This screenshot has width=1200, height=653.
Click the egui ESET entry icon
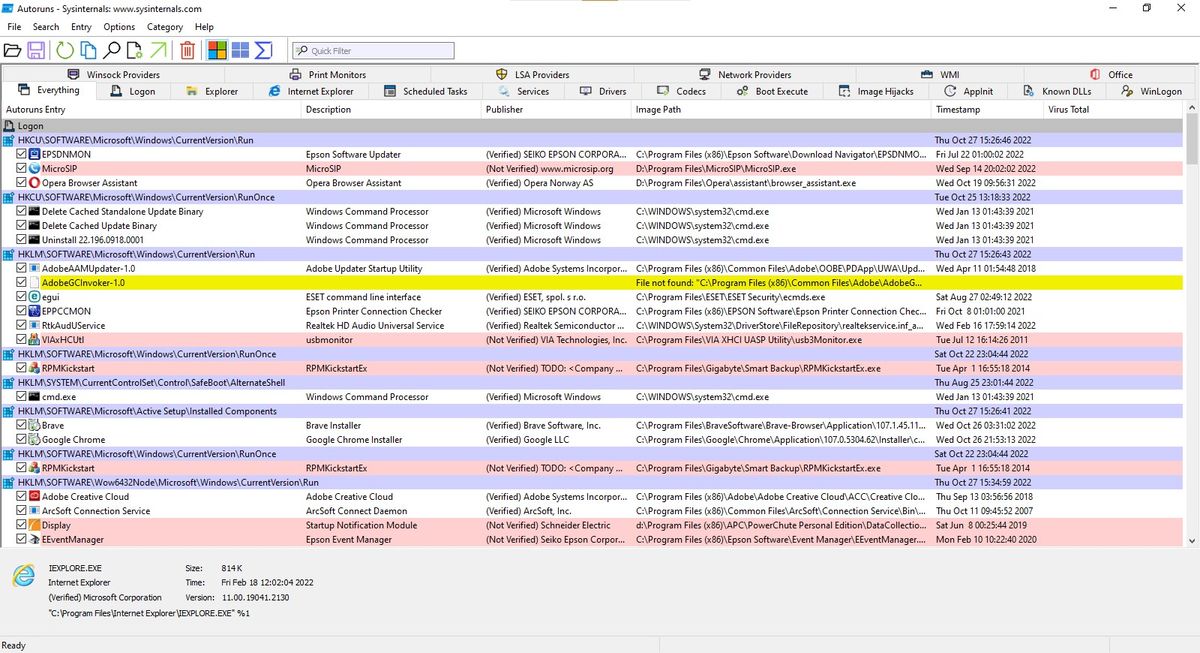tap(34, 297)
